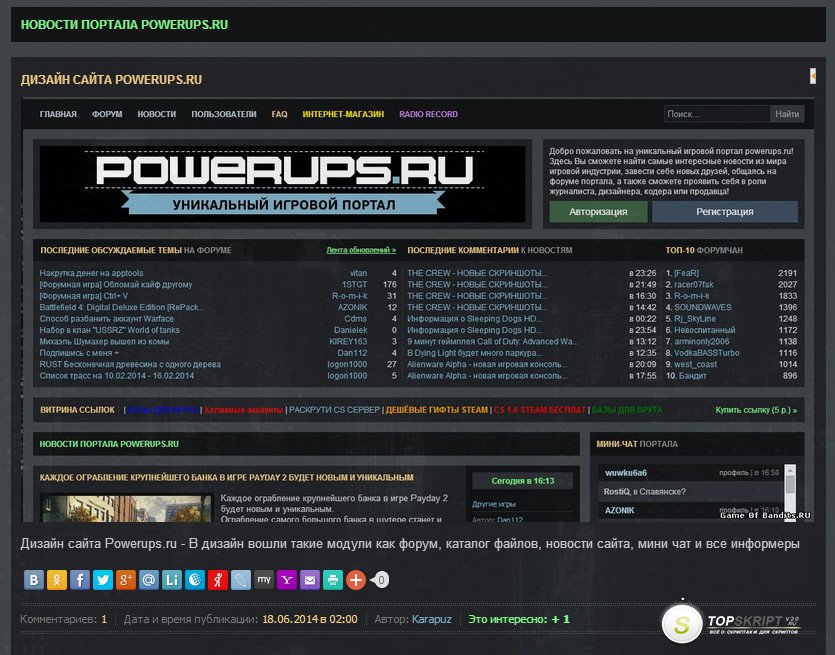Screen dimensions: 835x655
Task: Open top forum user [FeaR]
Action: [686, 273]
